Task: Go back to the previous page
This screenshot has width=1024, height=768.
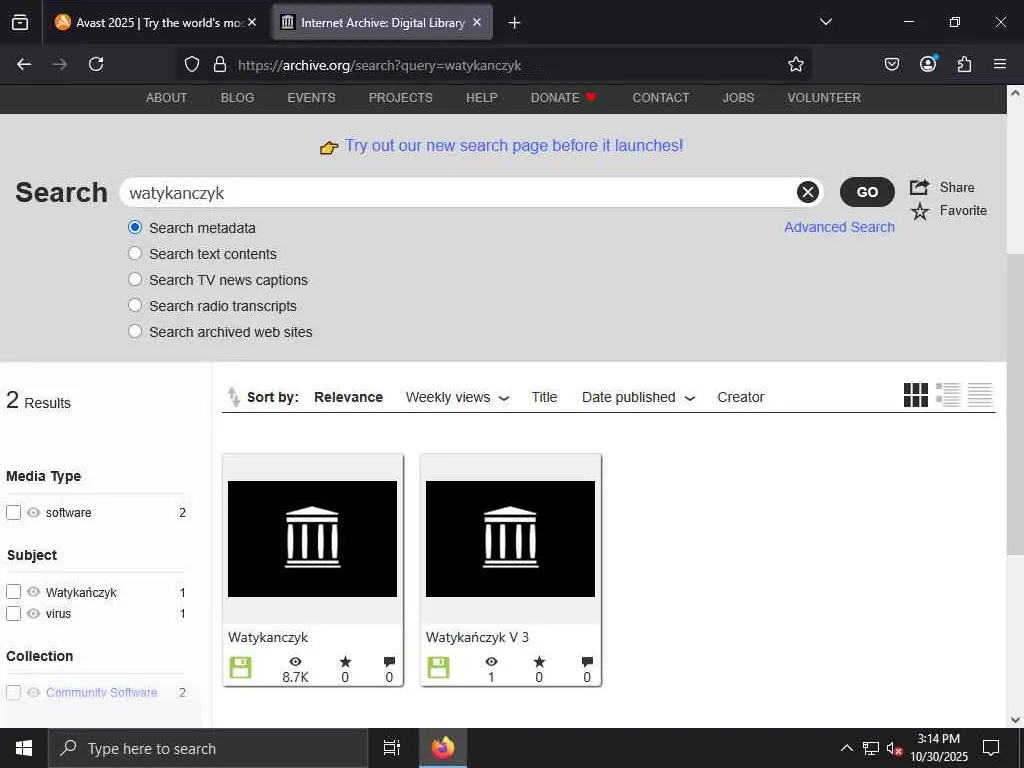Action: [x=24, y=64]
